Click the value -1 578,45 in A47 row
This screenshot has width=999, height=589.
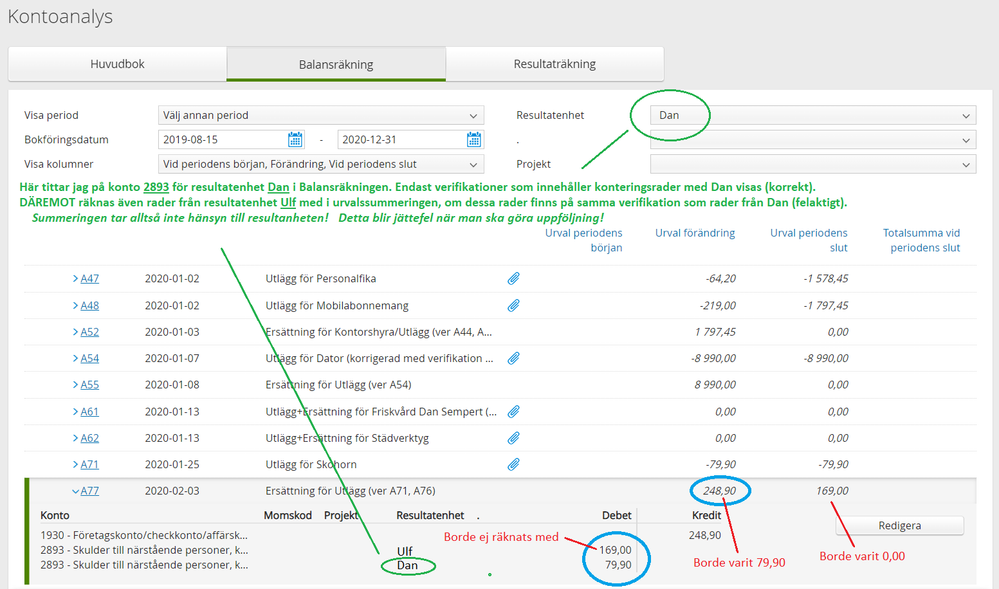[826, 279]
